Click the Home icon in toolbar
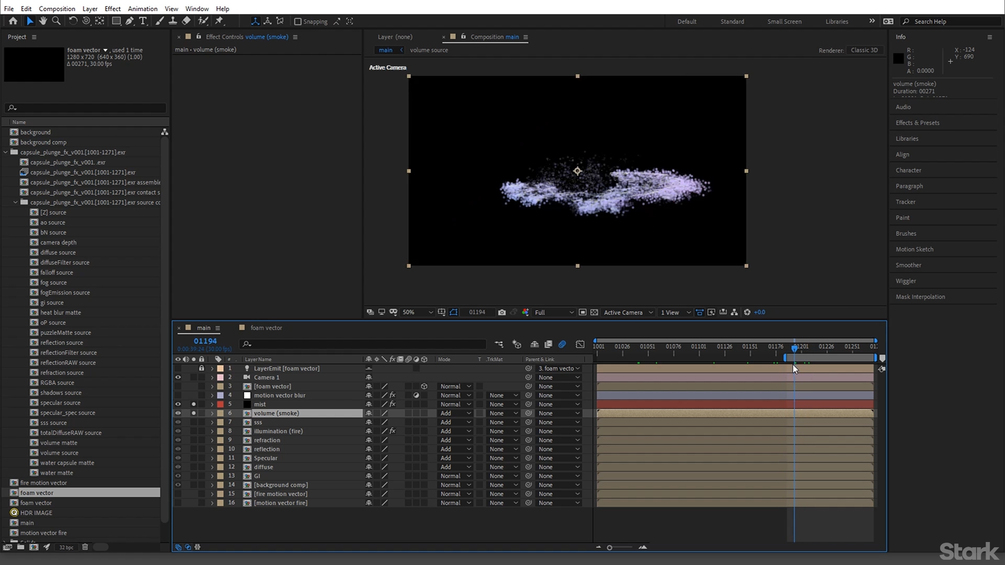Screen dimensions: 1005x565 coord(13,21)
